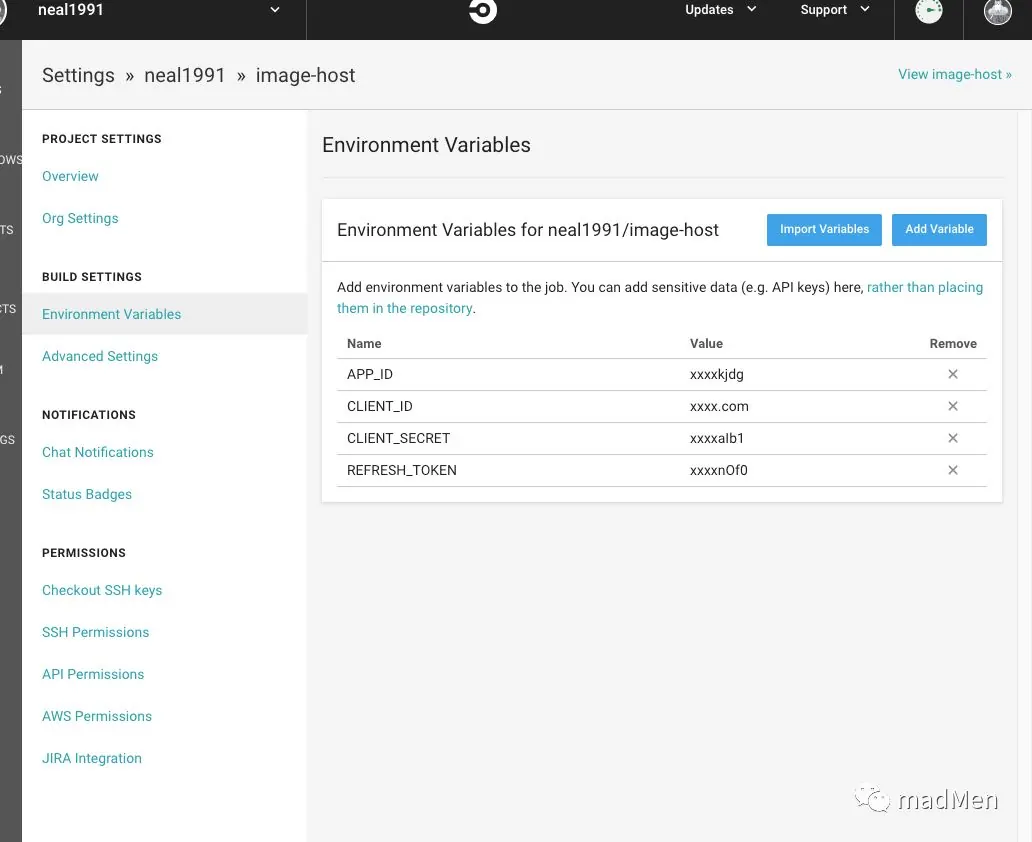
Task: Click the value xxxxkjdg
Action: coord(717,375)
